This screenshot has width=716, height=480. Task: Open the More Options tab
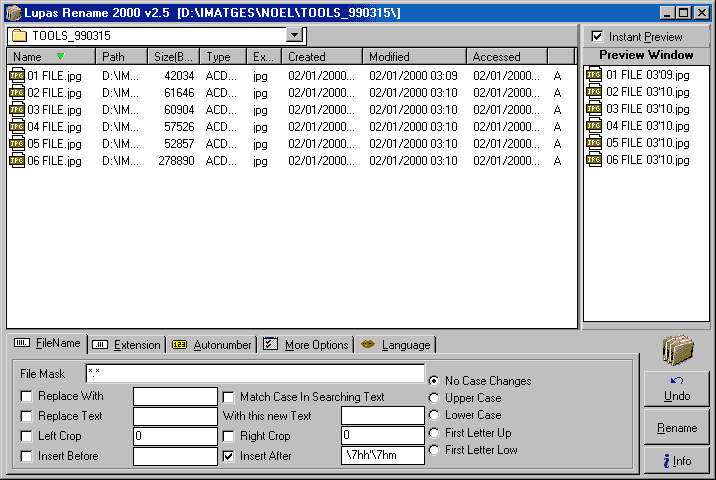[x=306, y=345]
